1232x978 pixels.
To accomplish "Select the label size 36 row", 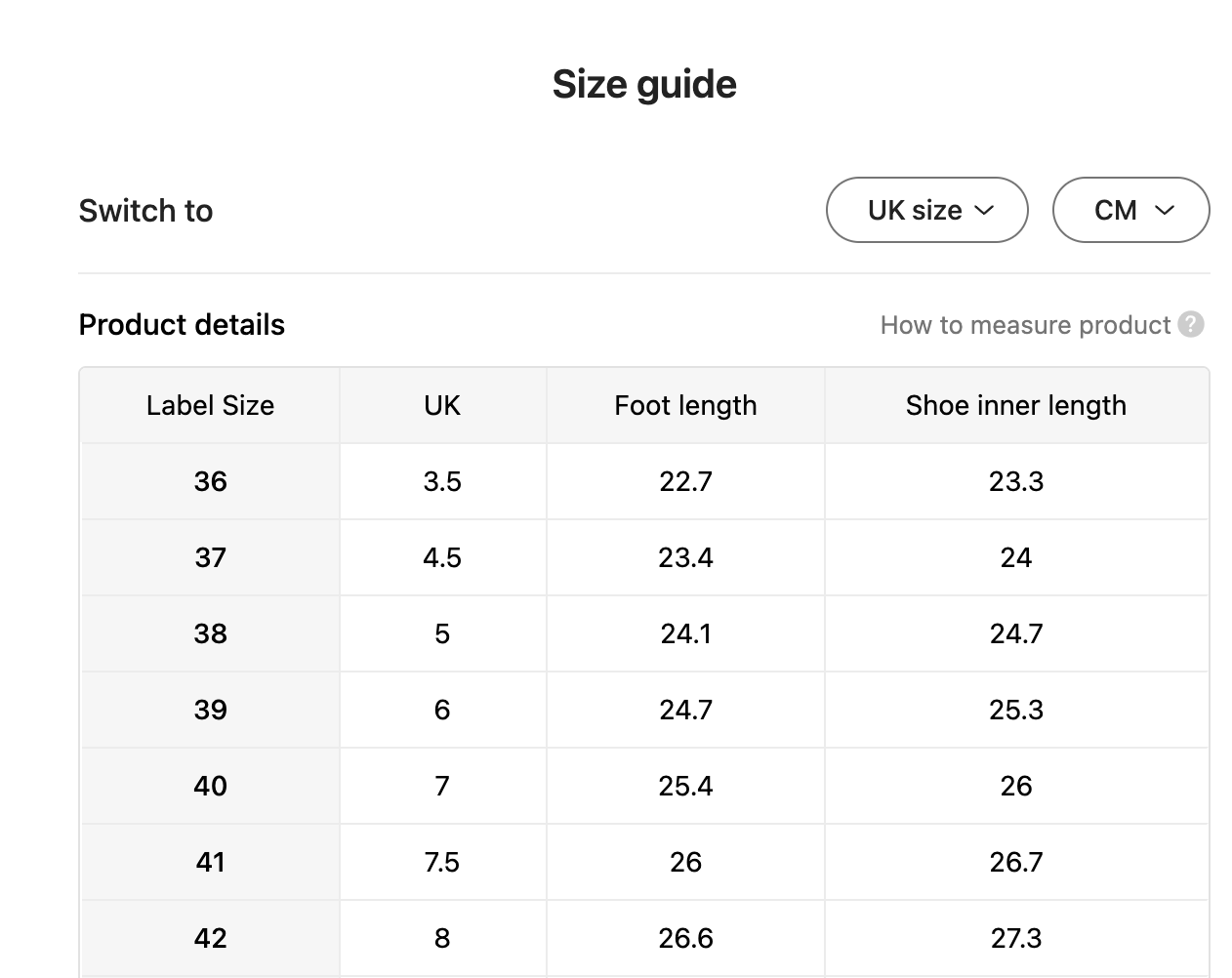I will coord(210,481).
